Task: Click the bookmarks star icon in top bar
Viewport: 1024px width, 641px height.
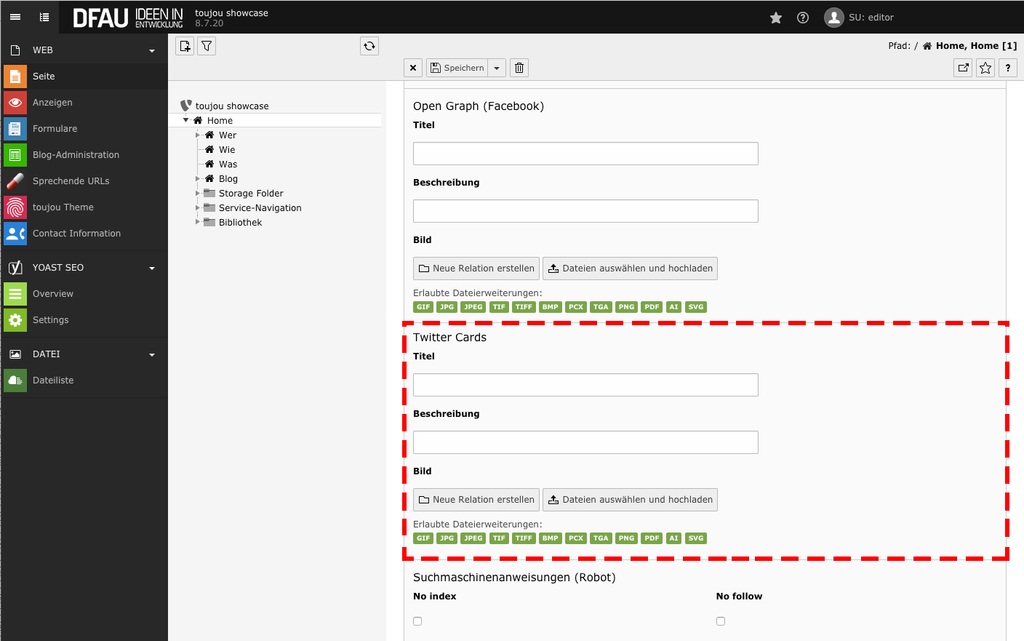Action: pos(776,18)
